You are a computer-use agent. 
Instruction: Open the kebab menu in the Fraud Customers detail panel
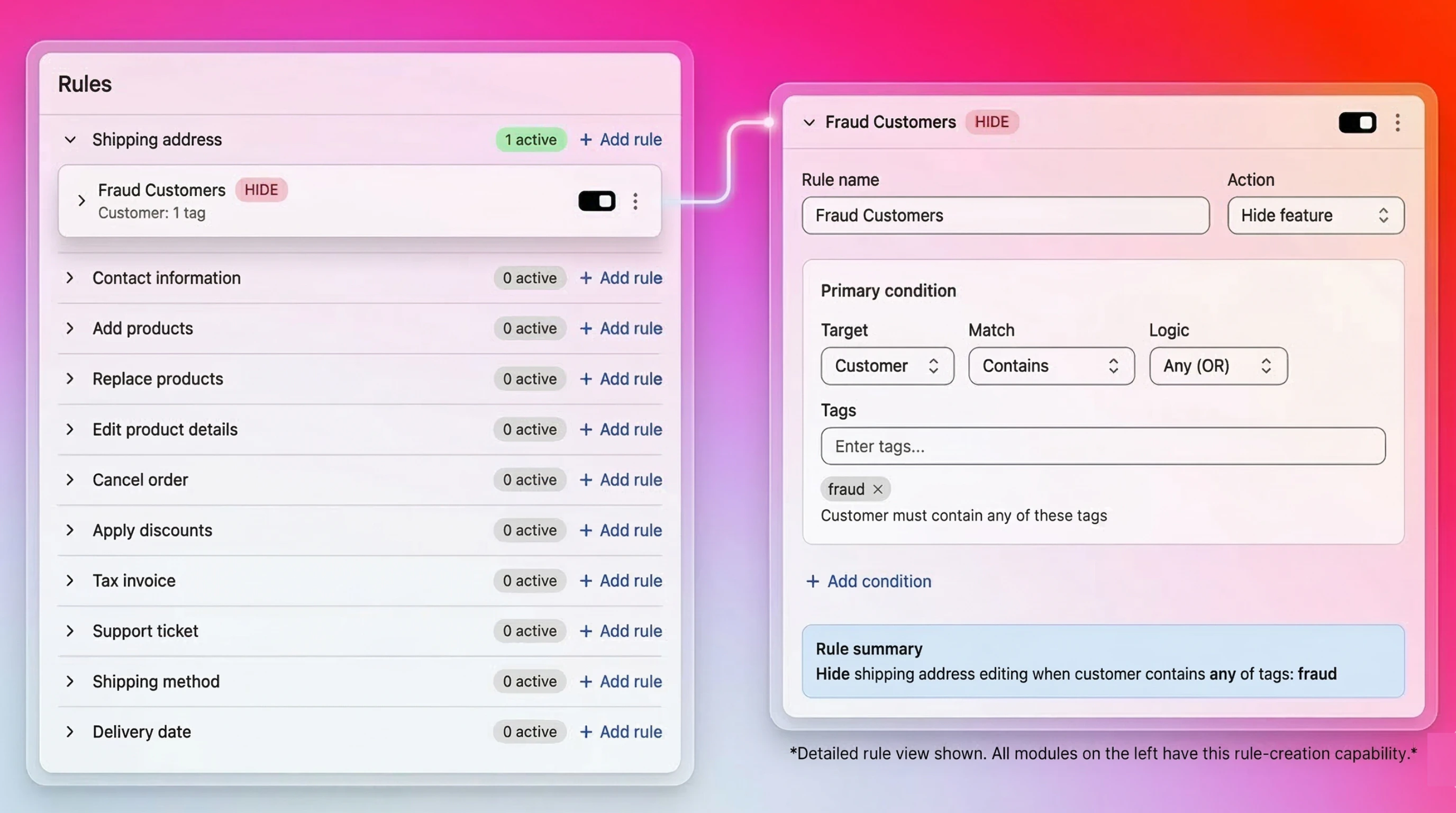[1397, 123]
